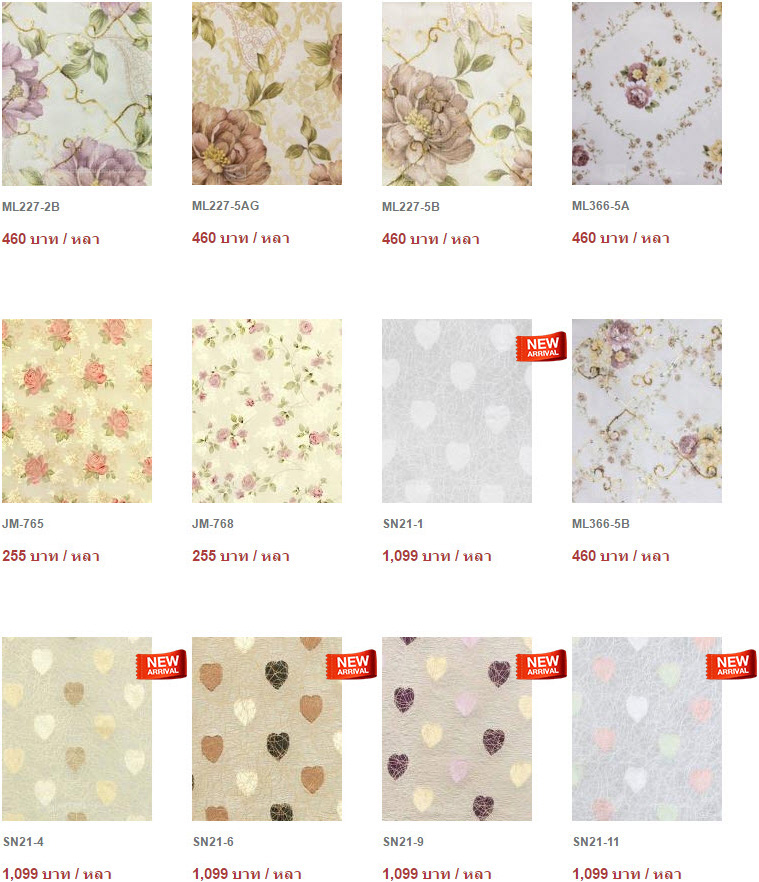
Task: Open the ML227-5AG floral fabric image
Action: pyautogui.click(x=267, y=93)
